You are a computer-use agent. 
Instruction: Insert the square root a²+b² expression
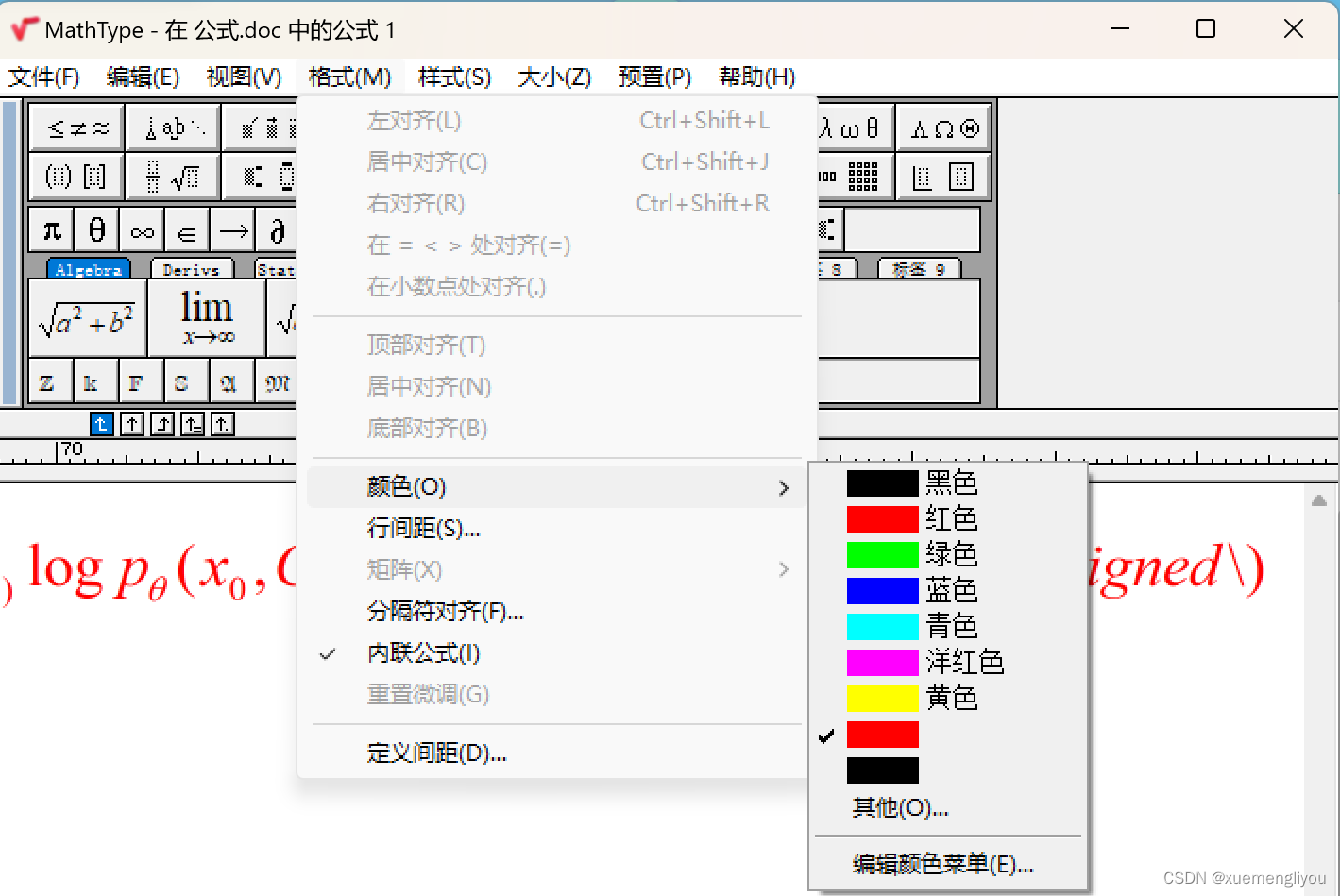point(88,318)
